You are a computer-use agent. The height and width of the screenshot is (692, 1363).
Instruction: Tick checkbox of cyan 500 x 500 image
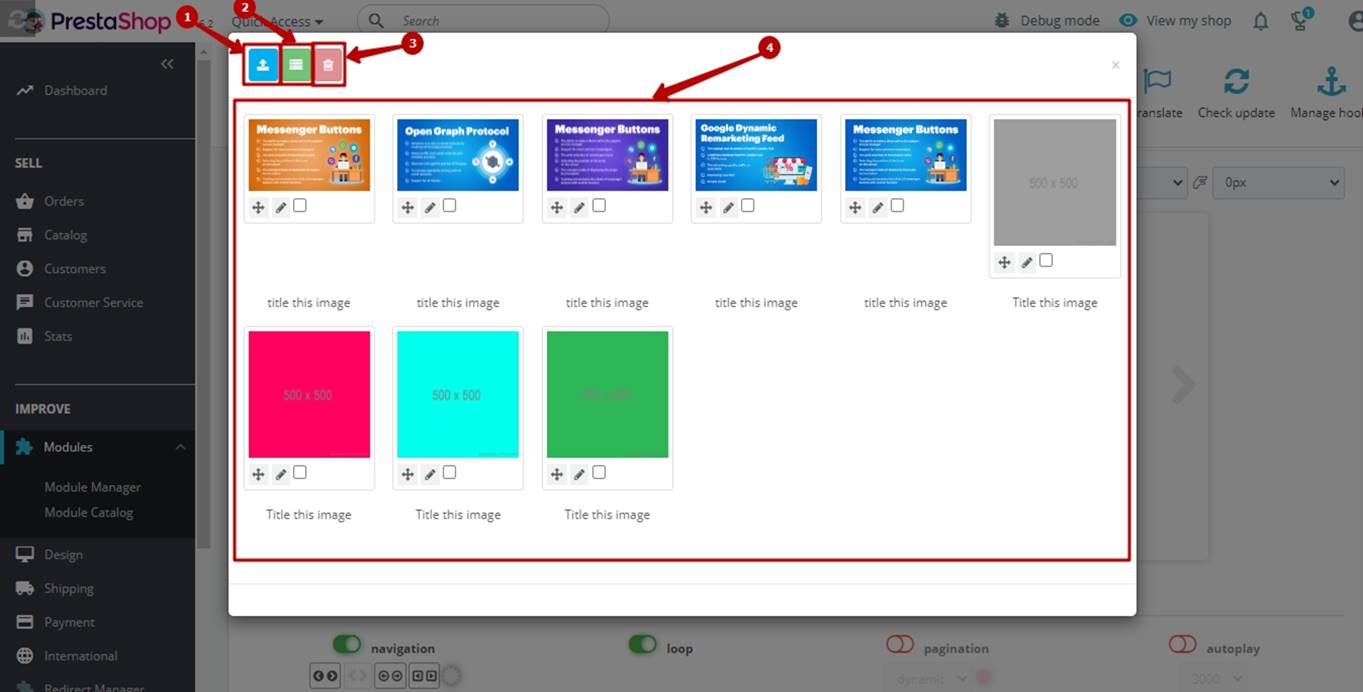(449, 472)
